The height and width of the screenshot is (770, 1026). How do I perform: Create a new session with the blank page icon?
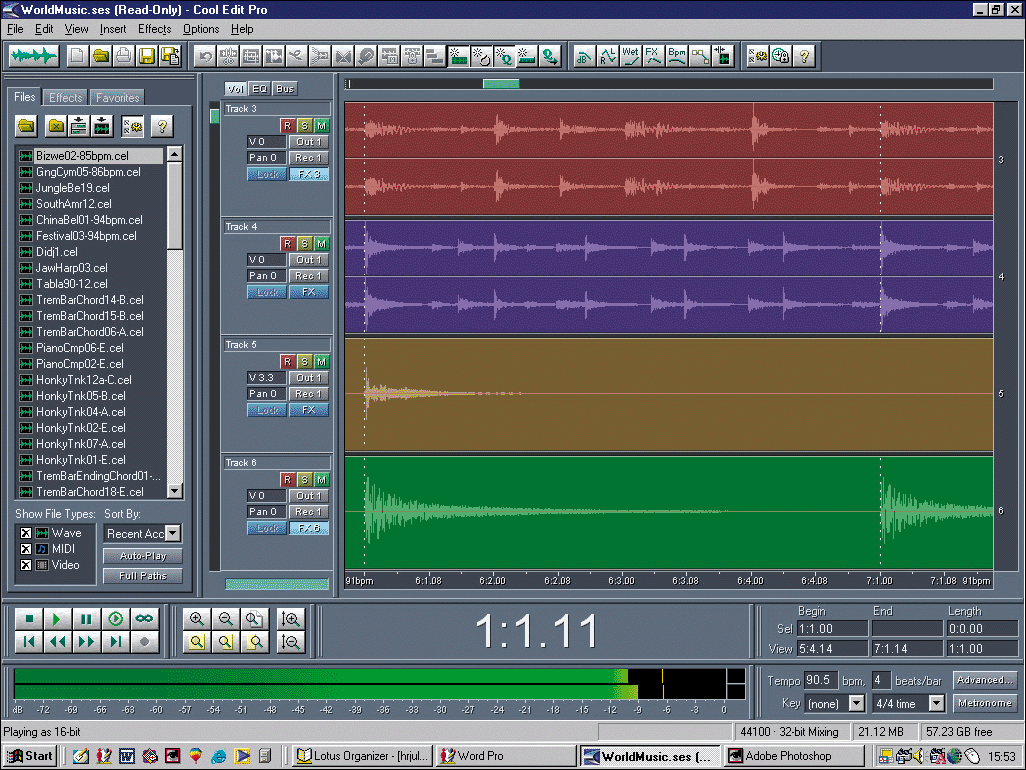pyautogui.click(x=77, y=56)
